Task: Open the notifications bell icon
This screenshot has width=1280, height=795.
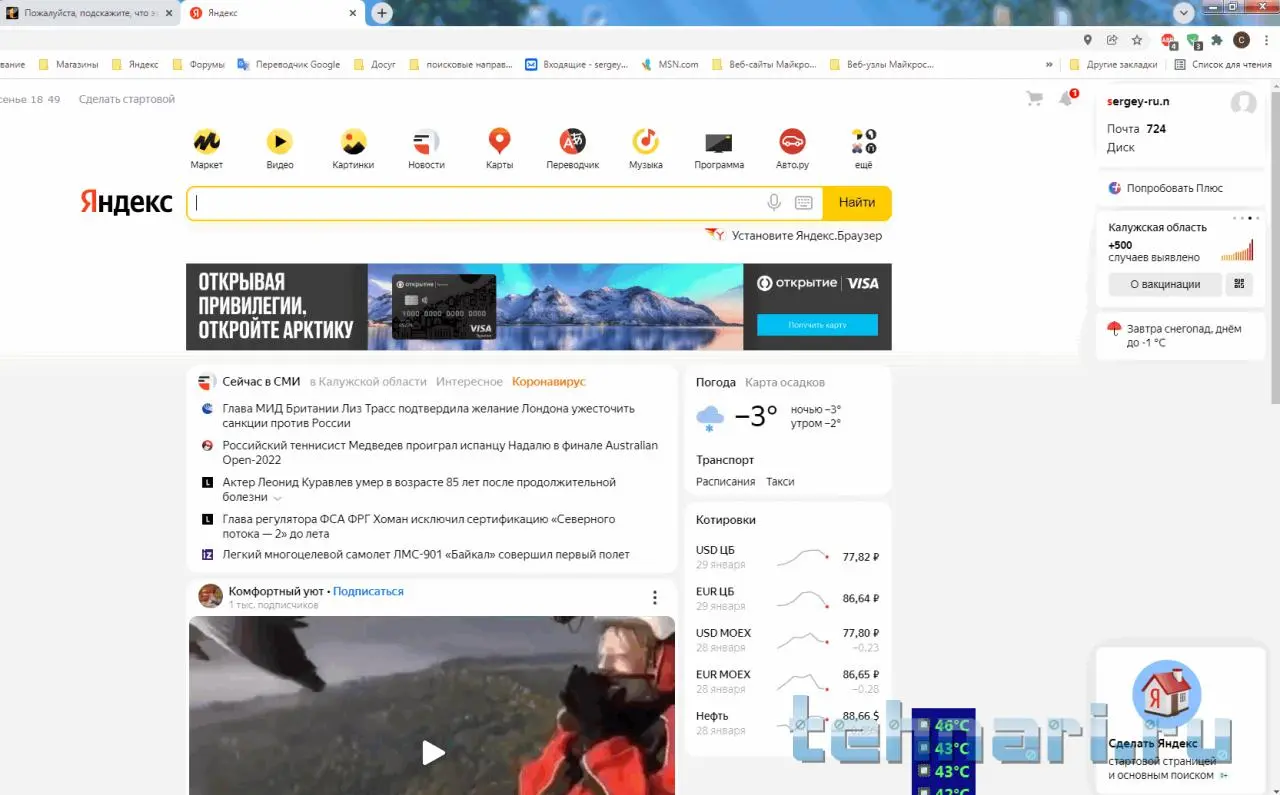Action: (1067, 98)
